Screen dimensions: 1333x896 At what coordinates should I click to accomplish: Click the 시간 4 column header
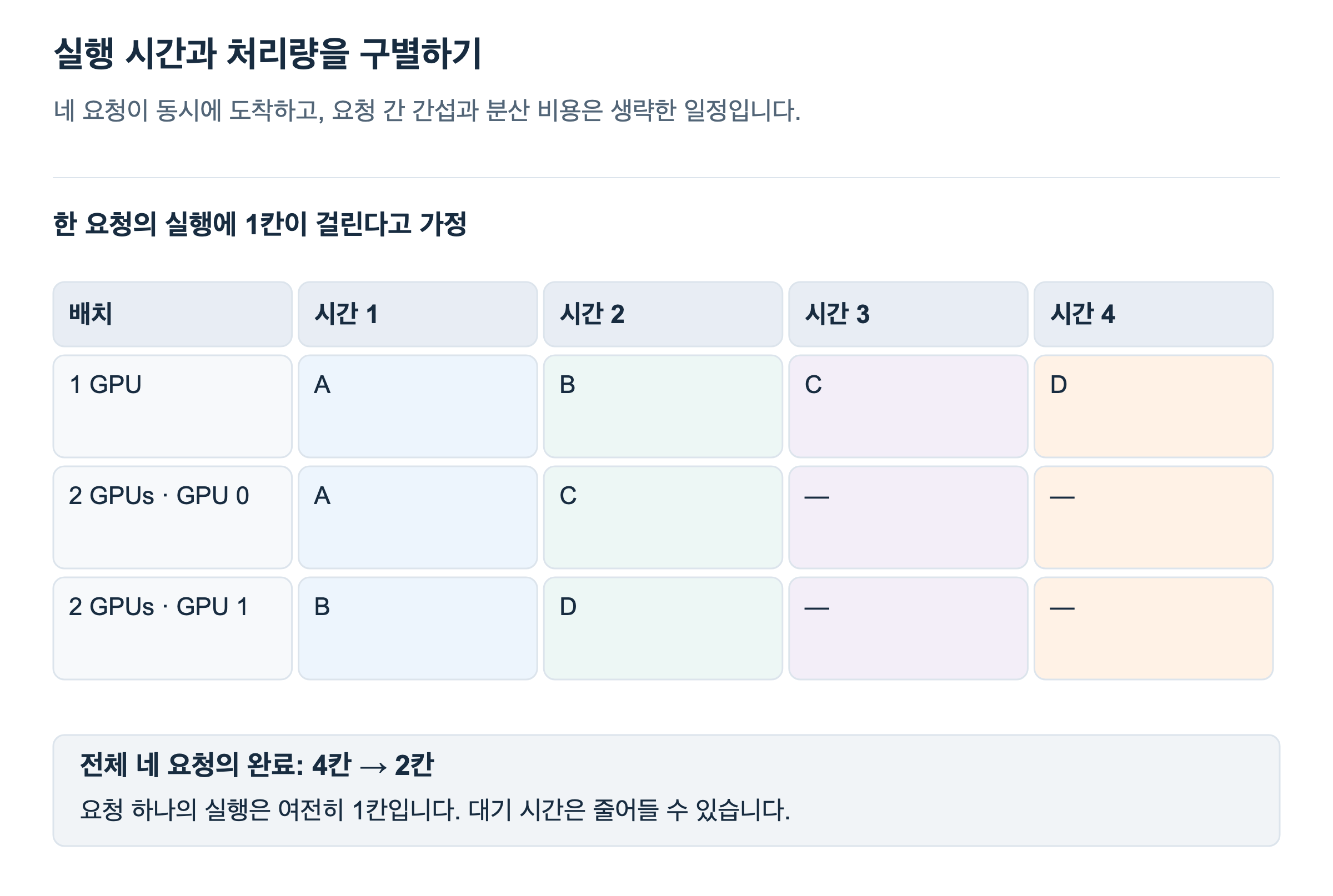coord(1154,314)
